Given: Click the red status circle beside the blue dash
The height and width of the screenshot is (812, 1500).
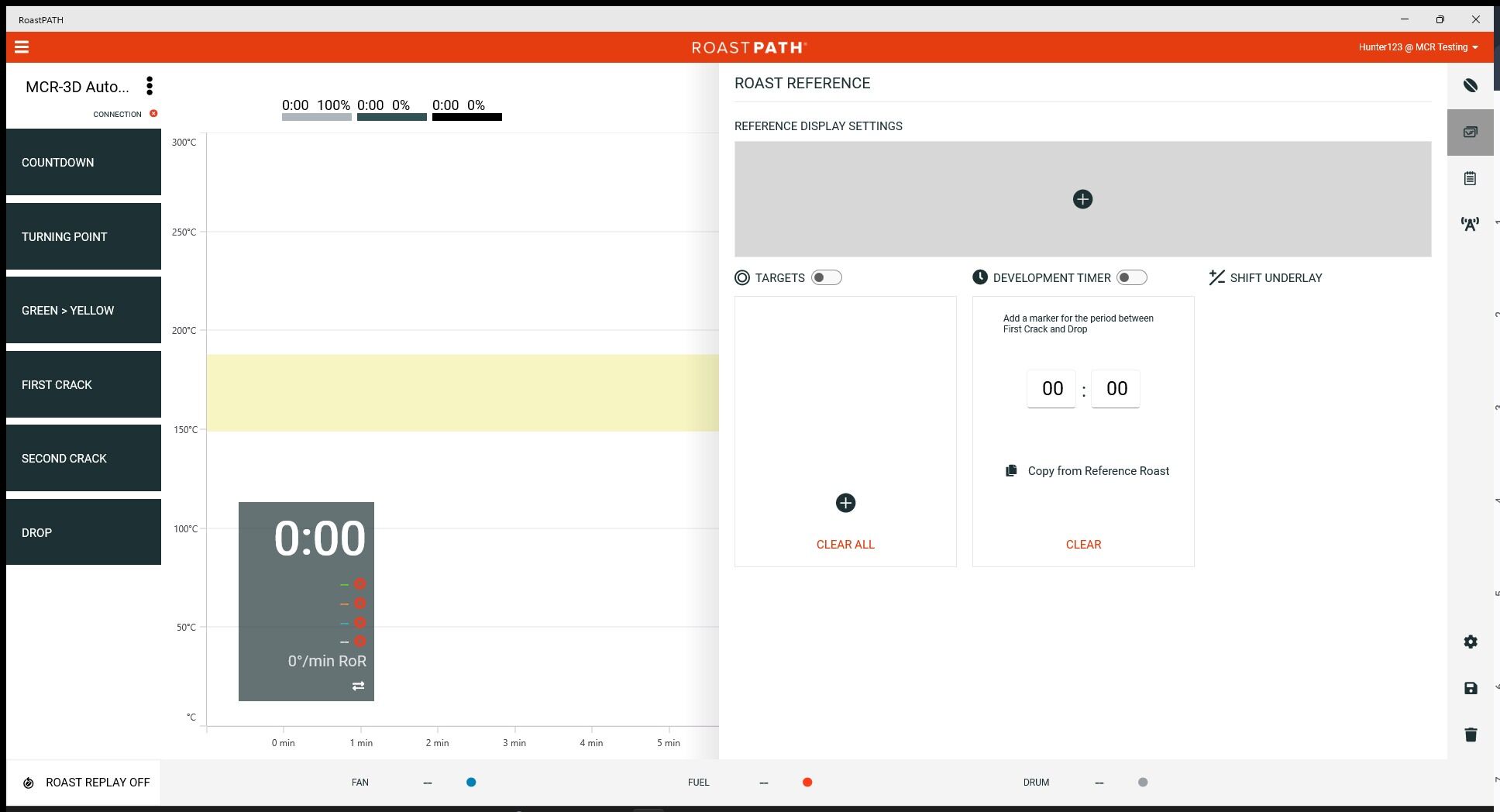Looking at the screenshot, I should (360, 623).
